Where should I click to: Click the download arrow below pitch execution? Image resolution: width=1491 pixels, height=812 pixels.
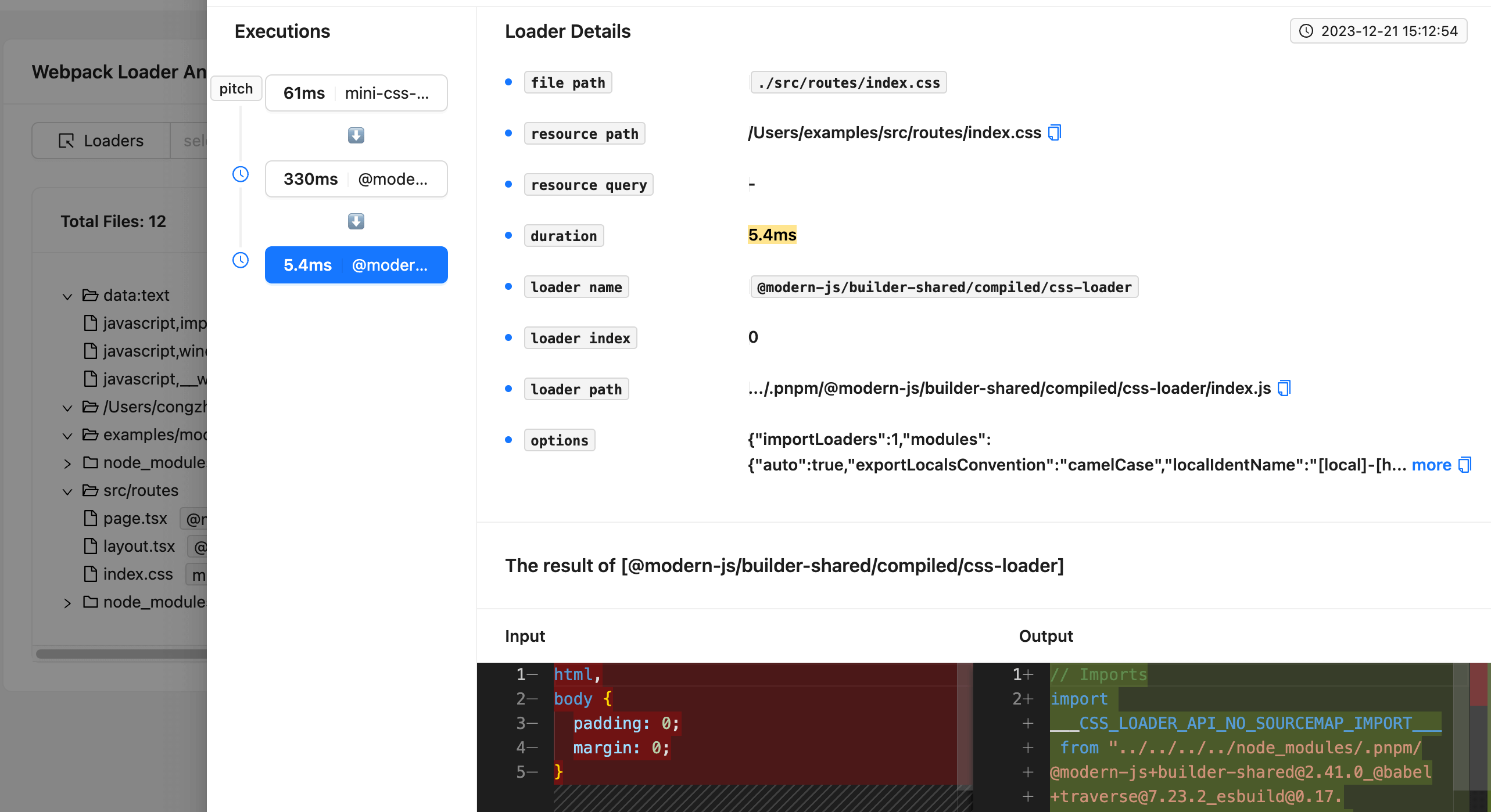[356, 136]
